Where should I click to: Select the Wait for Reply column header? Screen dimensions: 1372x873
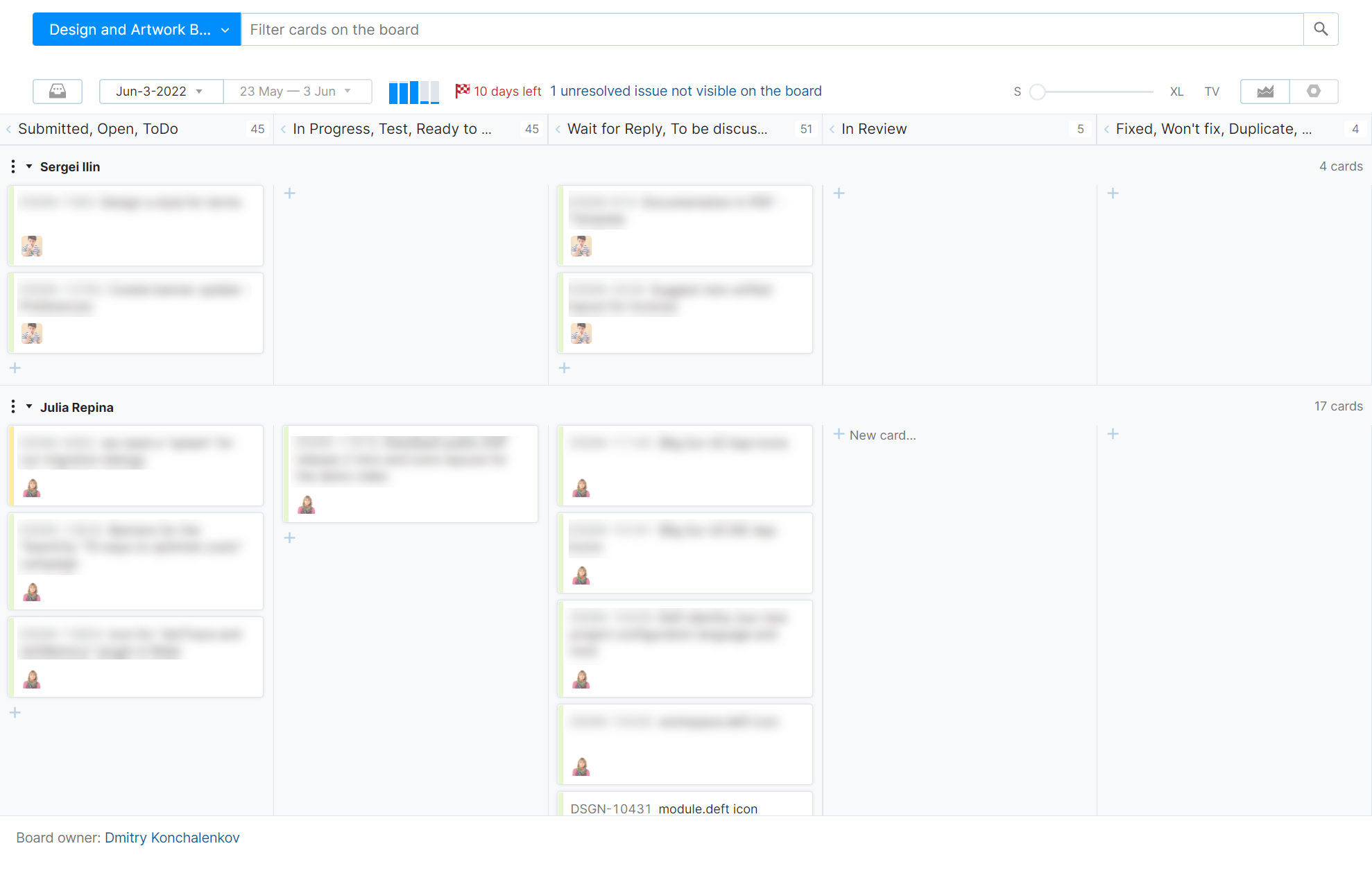tap(667, 129)
